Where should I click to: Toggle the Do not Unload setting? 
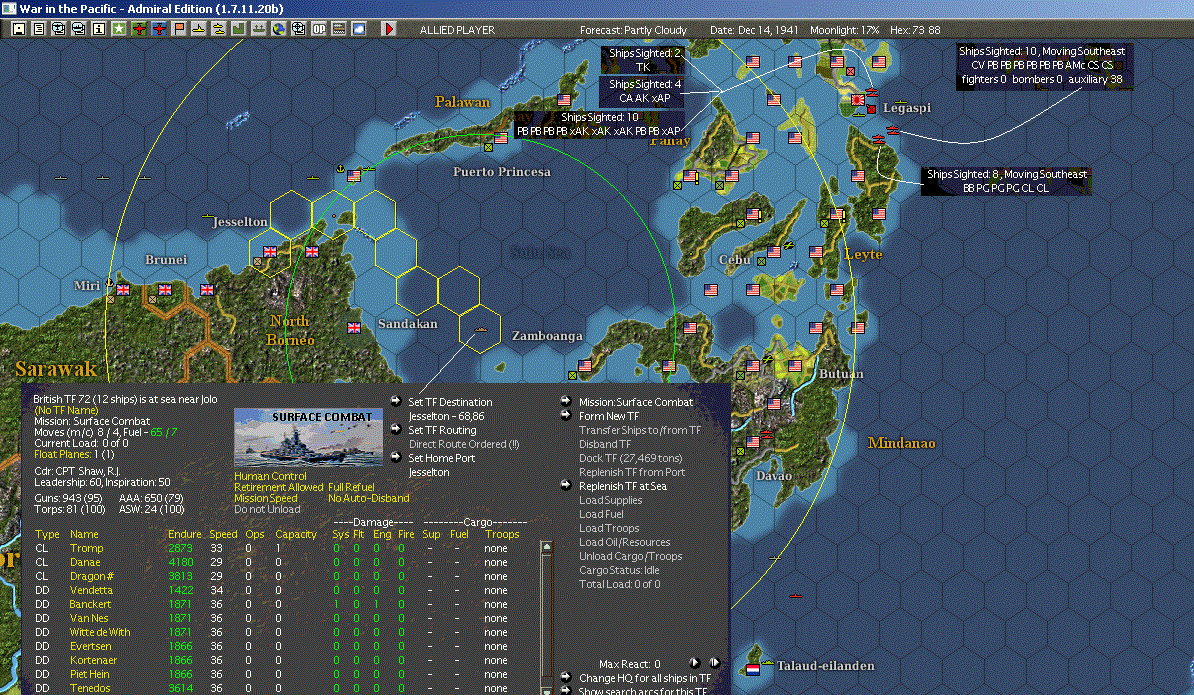267,509
